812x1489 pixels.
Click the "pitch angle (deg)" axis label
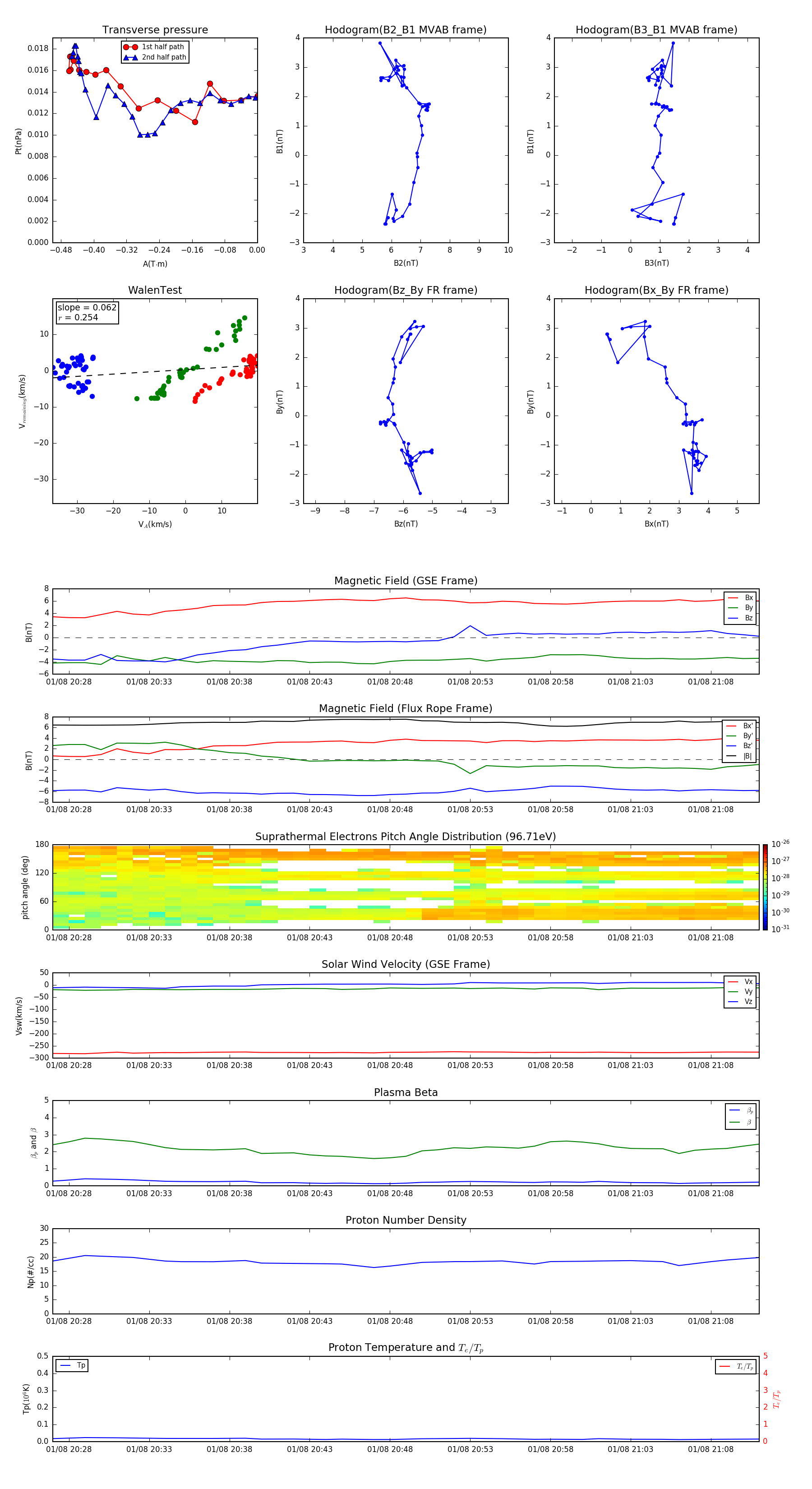pyautogui.click(x=25, y=887)
